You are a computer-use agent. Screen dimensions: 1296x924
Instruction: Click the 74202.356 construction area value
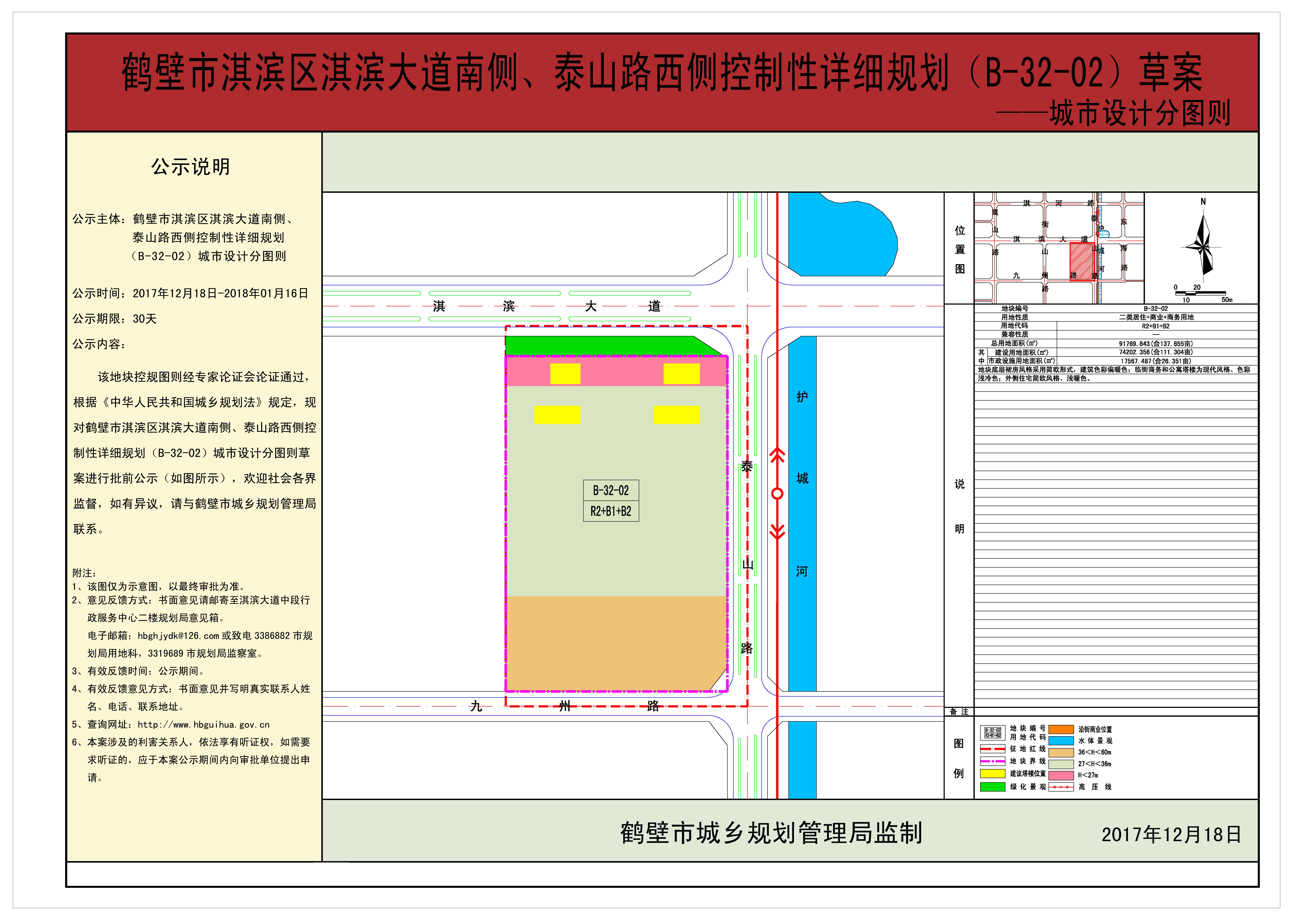point(1156,352)
